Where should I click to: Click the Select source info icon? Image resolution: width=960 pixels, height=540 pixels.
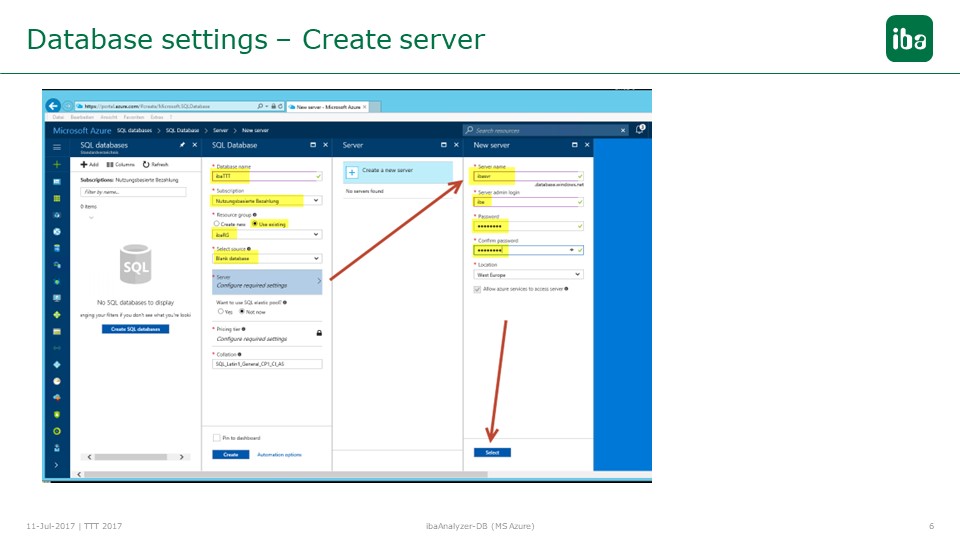(x=249, y=249)
